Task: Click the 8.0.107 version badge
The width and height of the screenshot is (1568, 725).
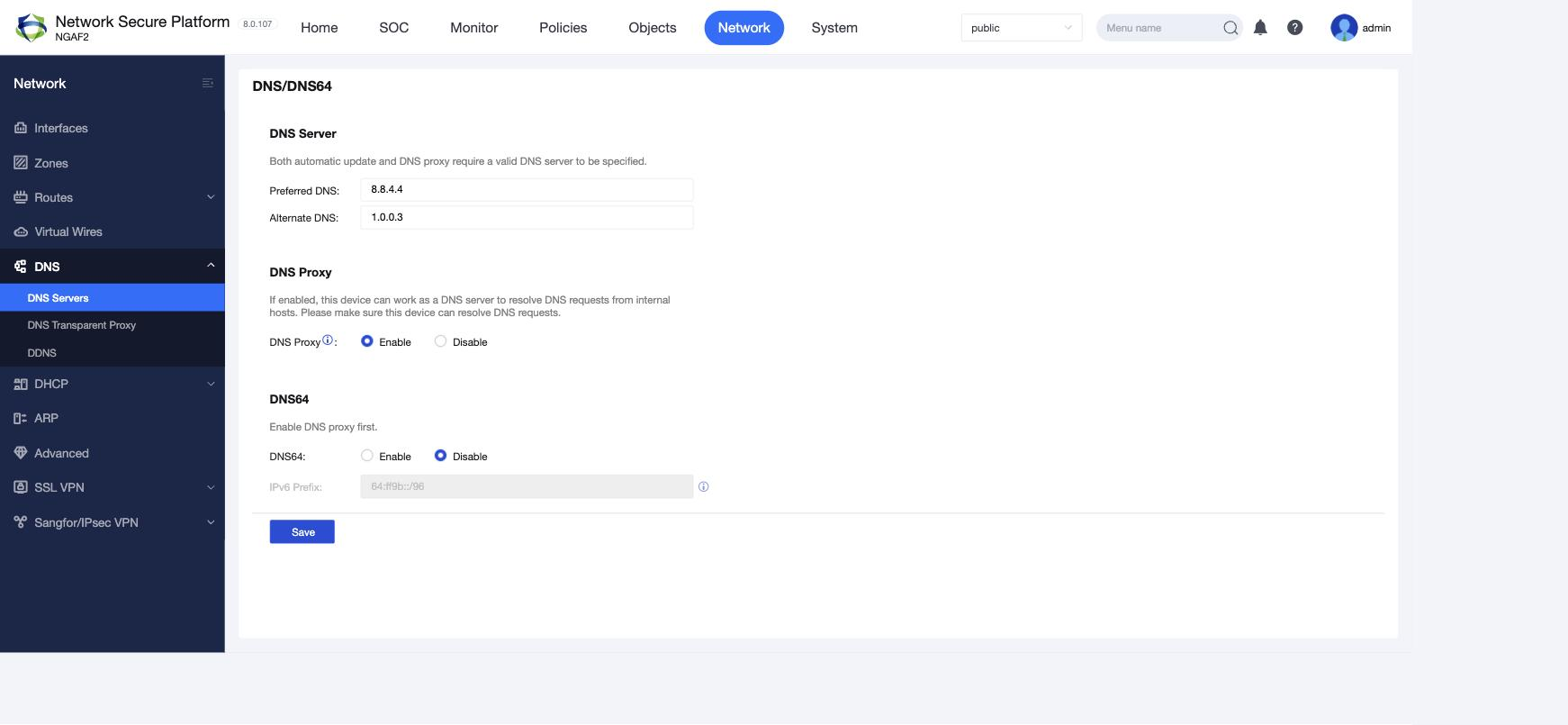Action: point(257,24)
